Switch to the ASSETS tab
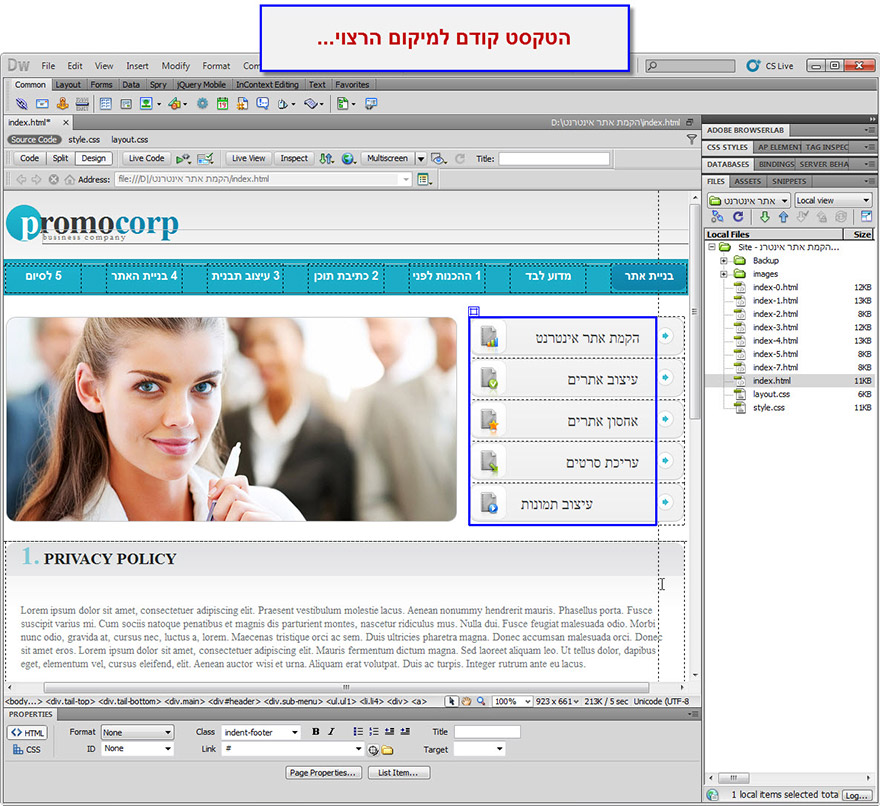880x806 pixels. pos(748,181)
